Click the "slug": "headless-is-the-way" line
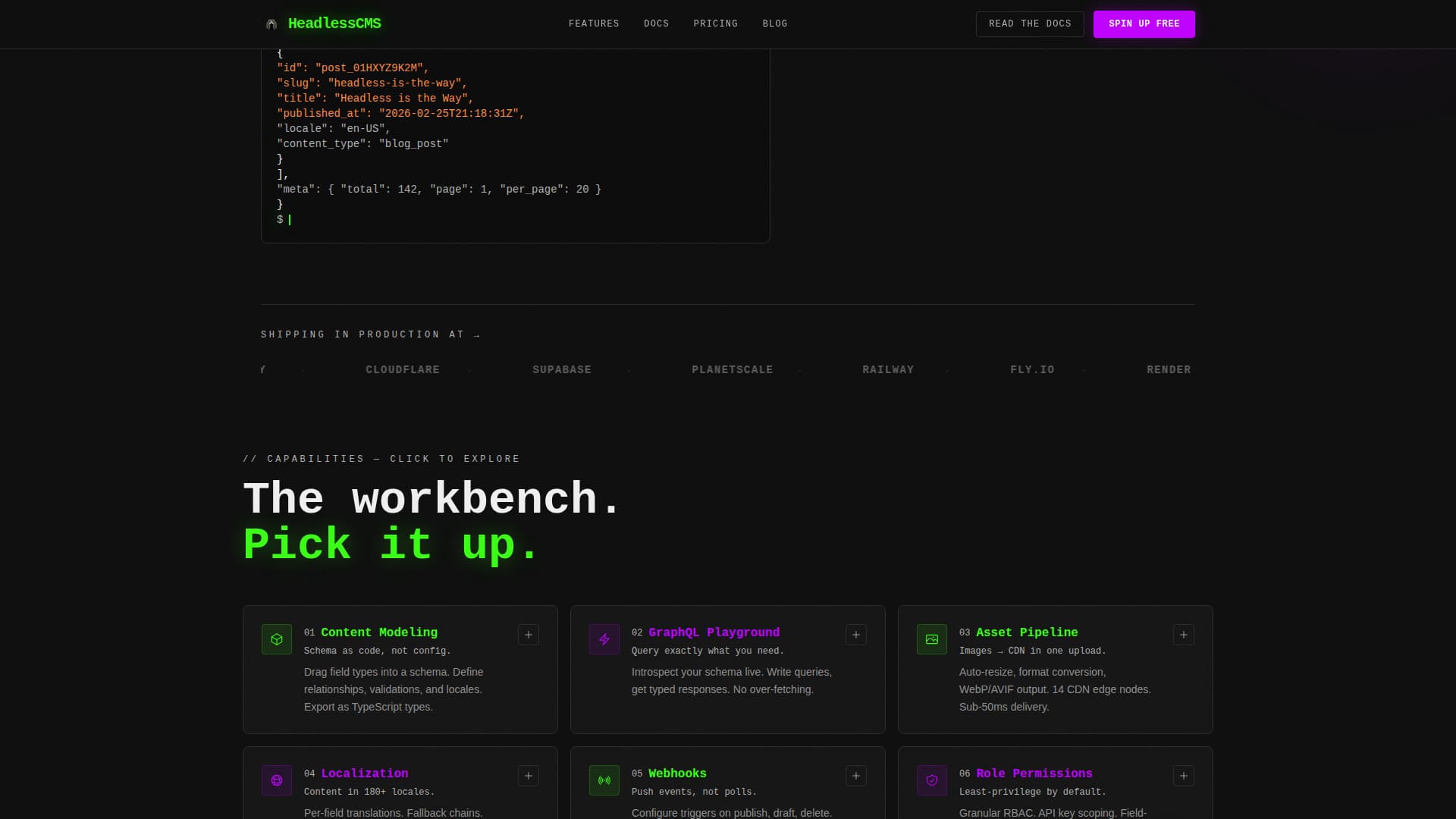The height and width of the screenshot is (819, 1456). tap(372, 83)
